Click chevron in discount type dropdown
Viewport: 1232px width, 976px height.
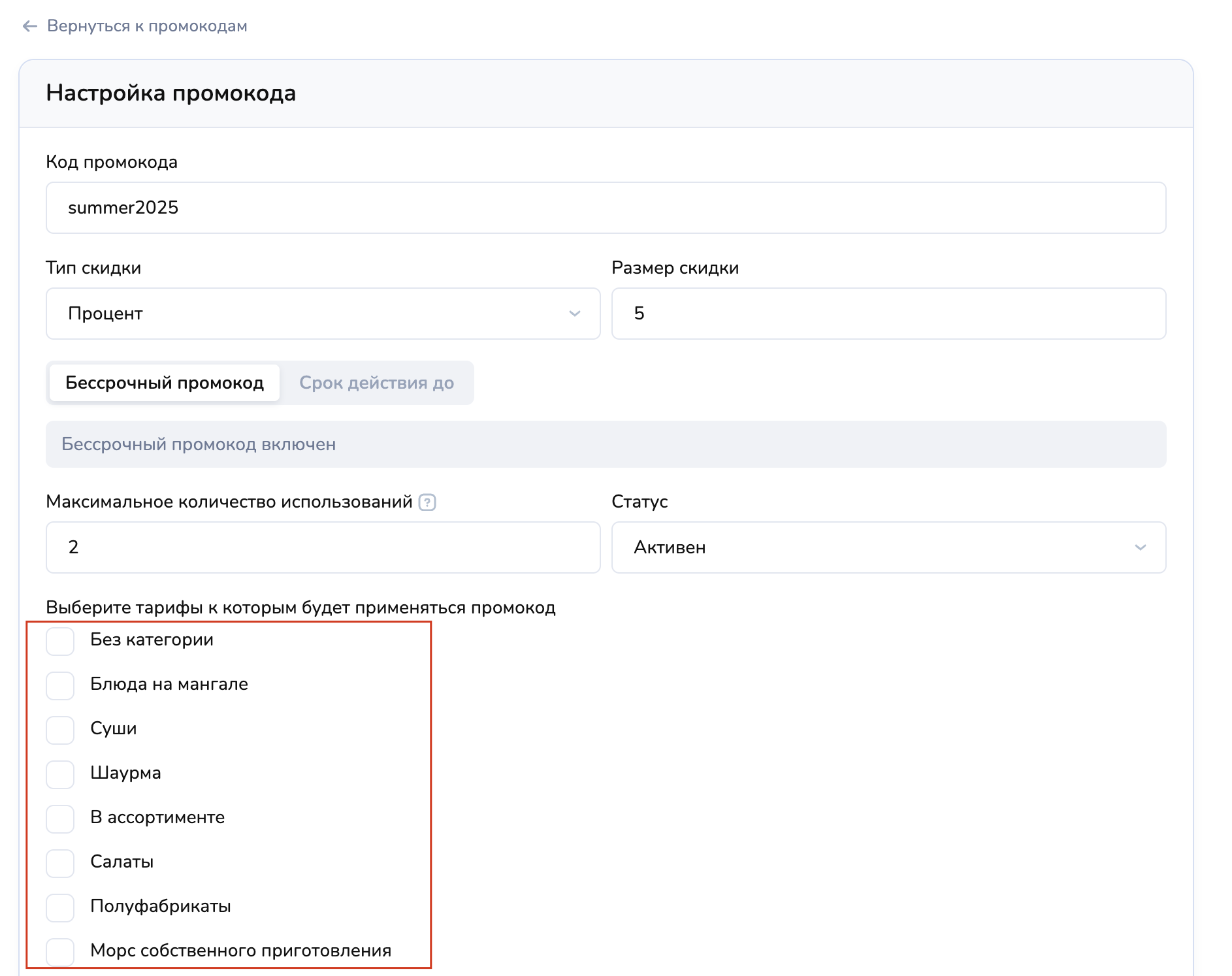tap(574, 314)
